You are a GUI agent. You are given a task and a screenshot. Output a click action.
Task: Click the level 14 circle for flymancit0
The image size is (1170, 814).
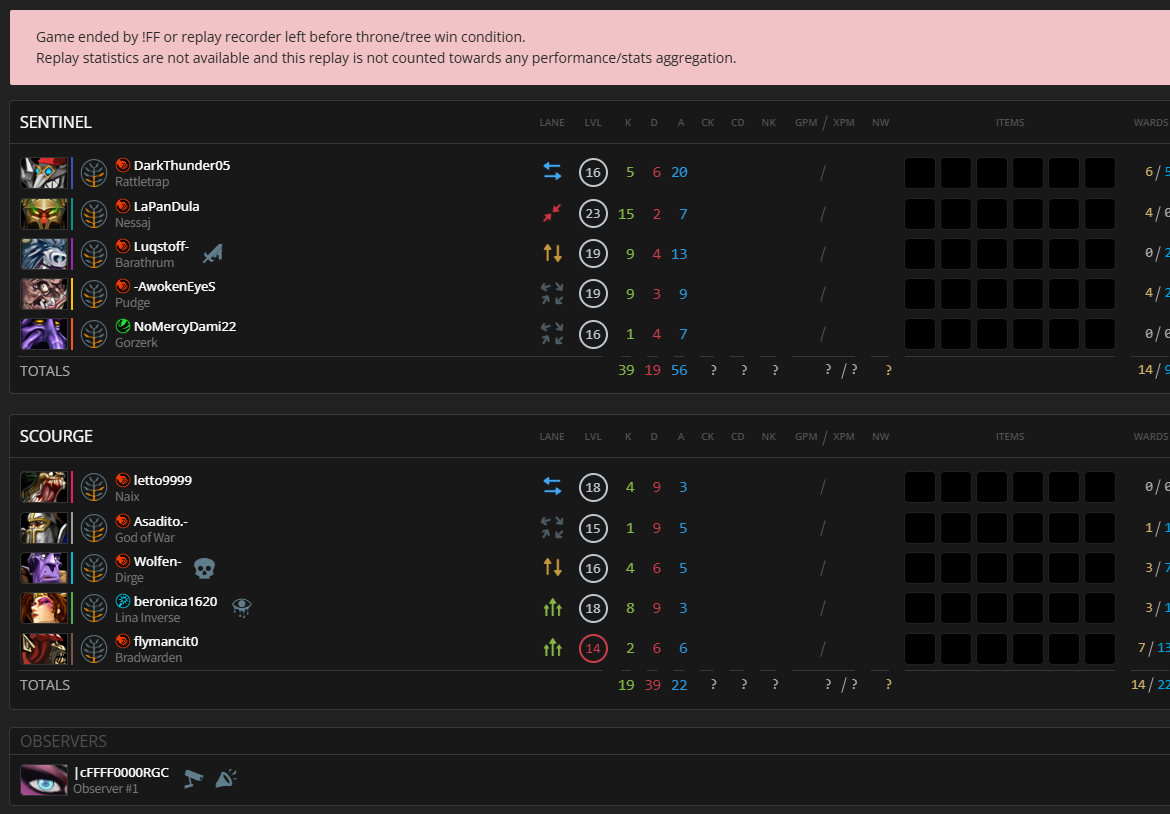coord(593,648)
